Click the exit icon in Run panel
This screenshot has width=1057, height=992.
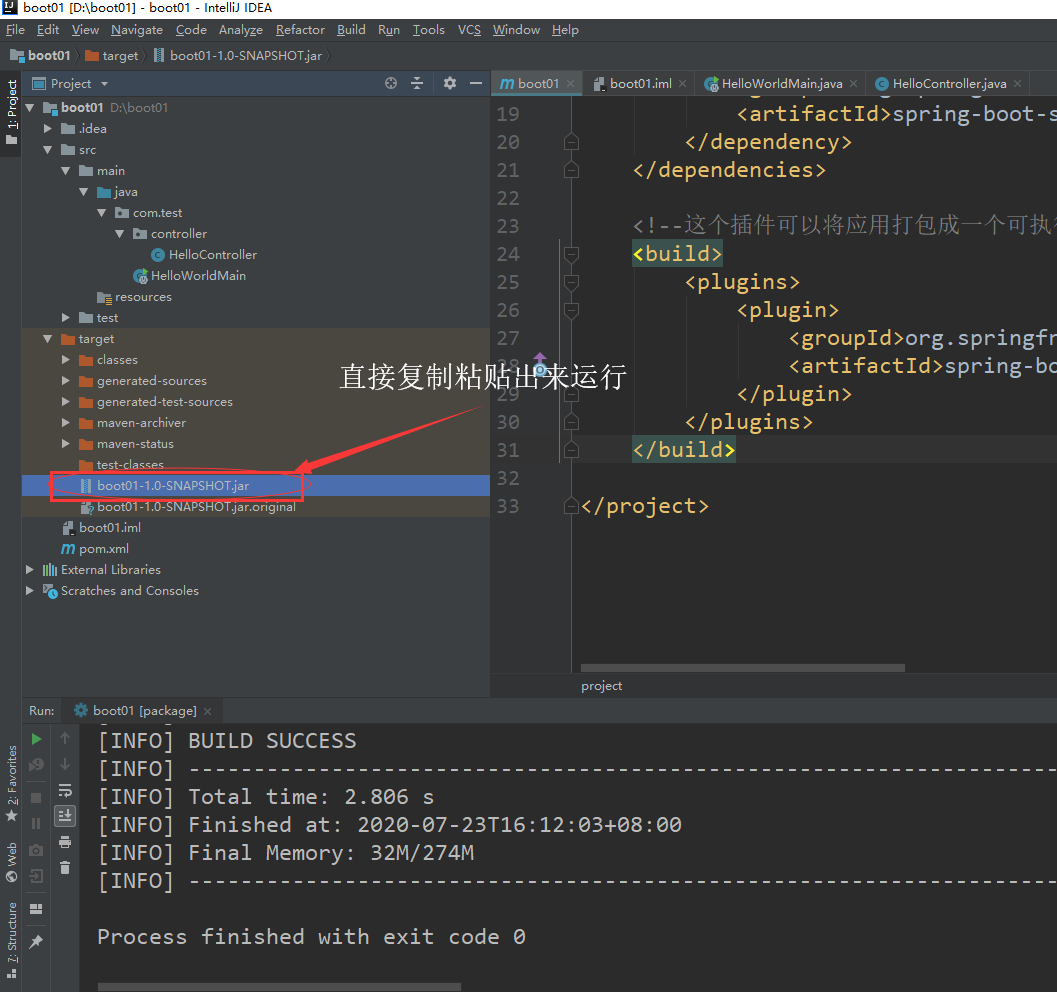click(x=36, y=876)
